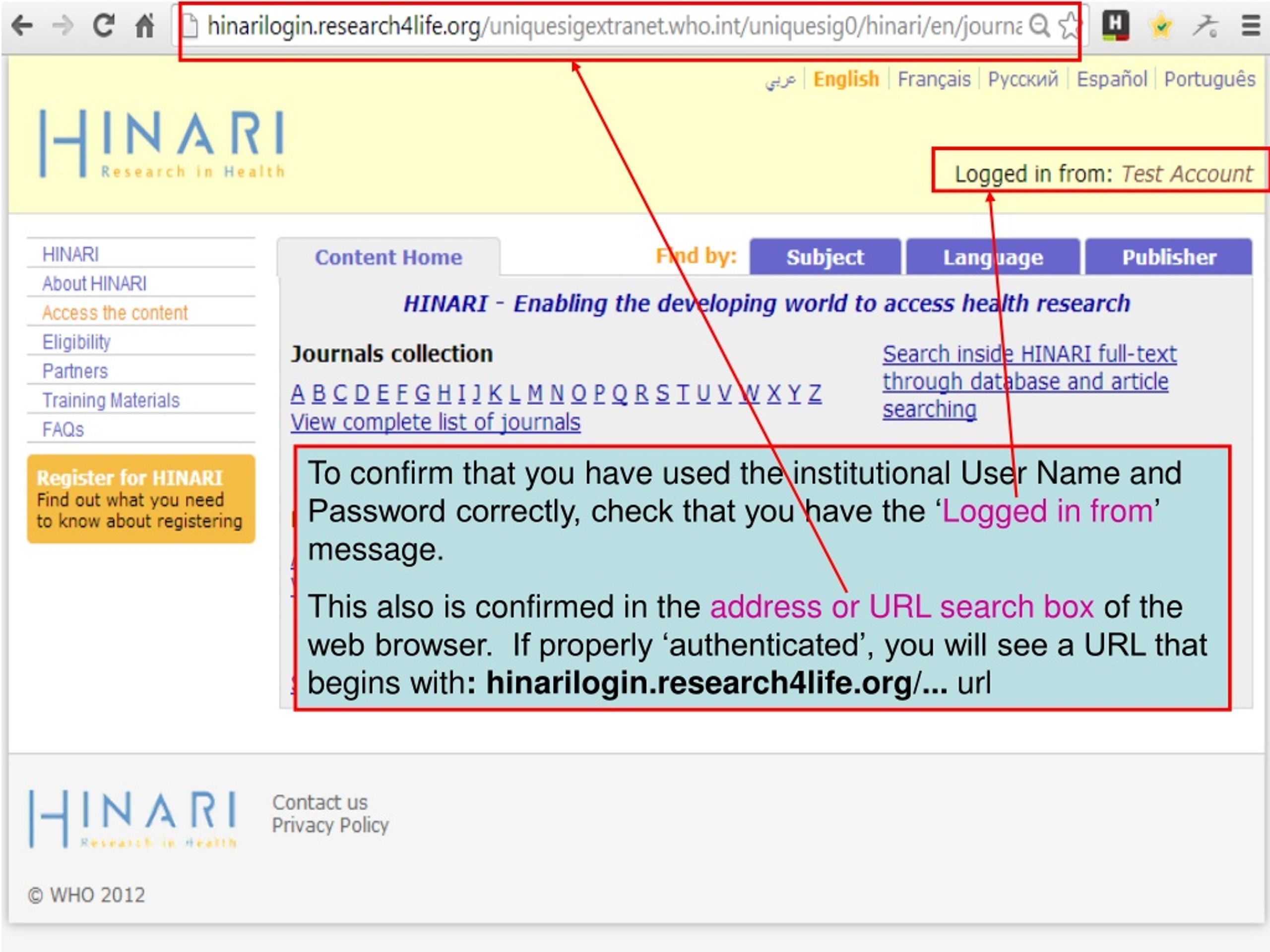1270x952 pixels.
Task: Bookmark page with star outline icon
Action: tap(1069, 26)
